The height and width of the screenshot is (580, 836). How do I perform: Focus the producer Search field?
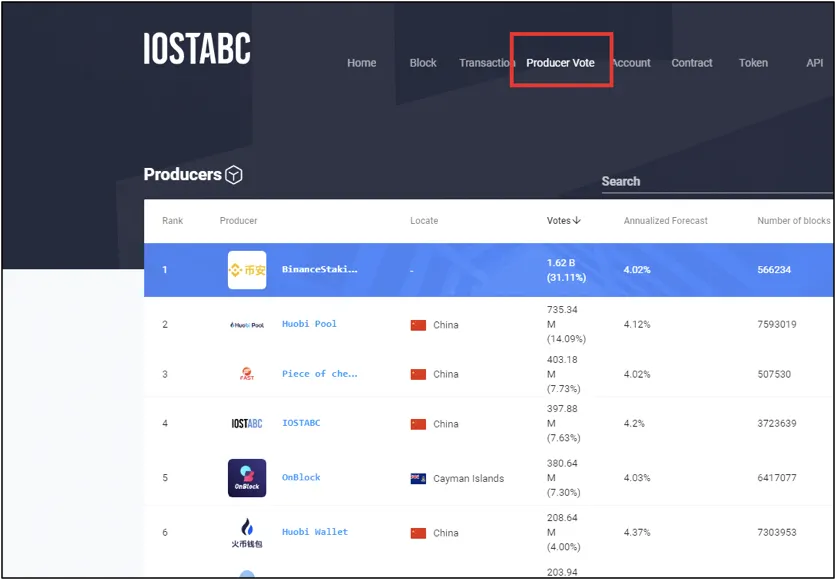[717, 182]
